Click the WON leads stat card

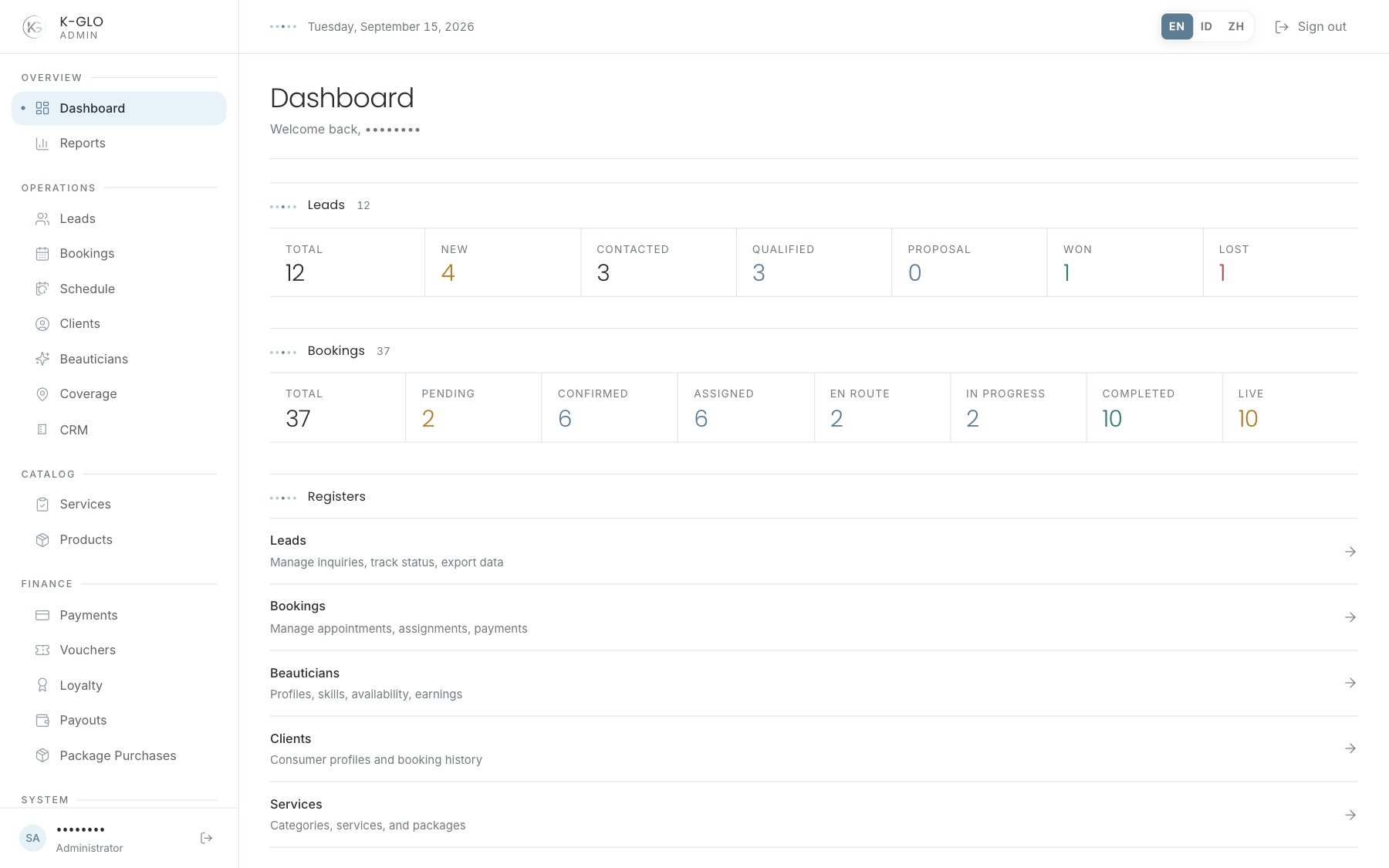pyautogui.click(x=1125, y=262)
